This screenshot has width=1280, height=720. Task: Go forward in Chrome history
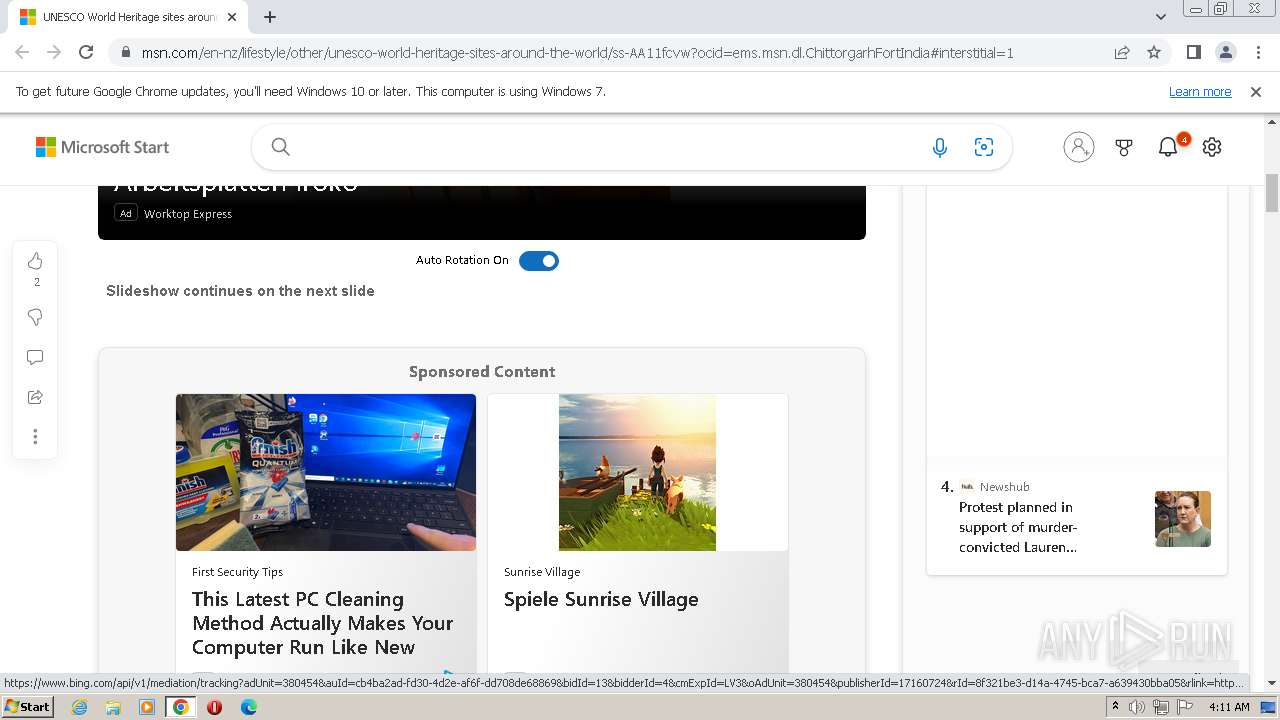tap(54, 52)
